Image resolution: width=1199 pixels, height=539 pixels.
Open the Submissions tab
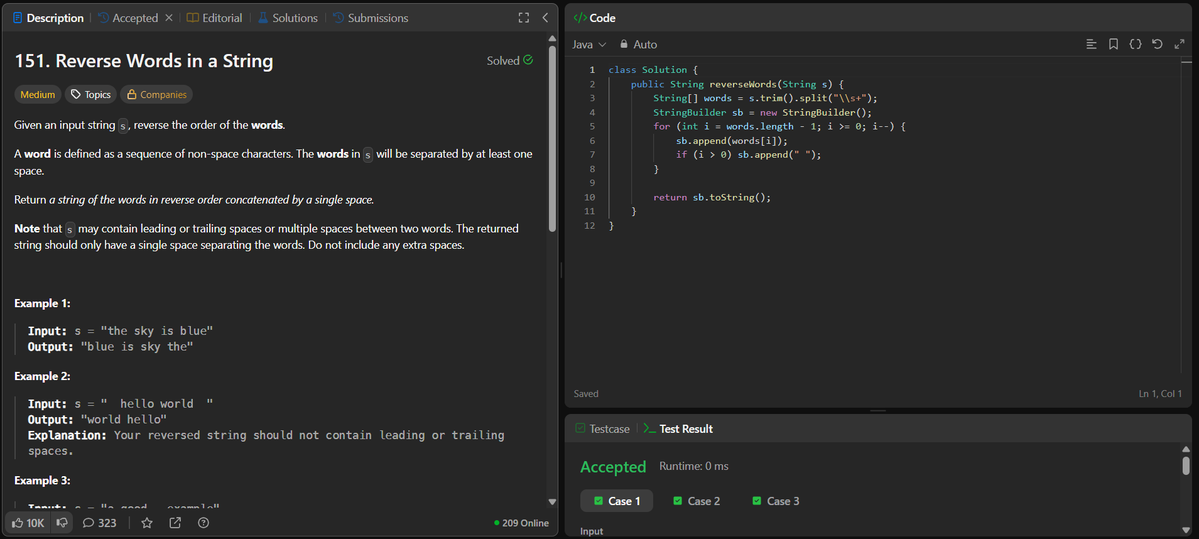[x=370, y=18]
